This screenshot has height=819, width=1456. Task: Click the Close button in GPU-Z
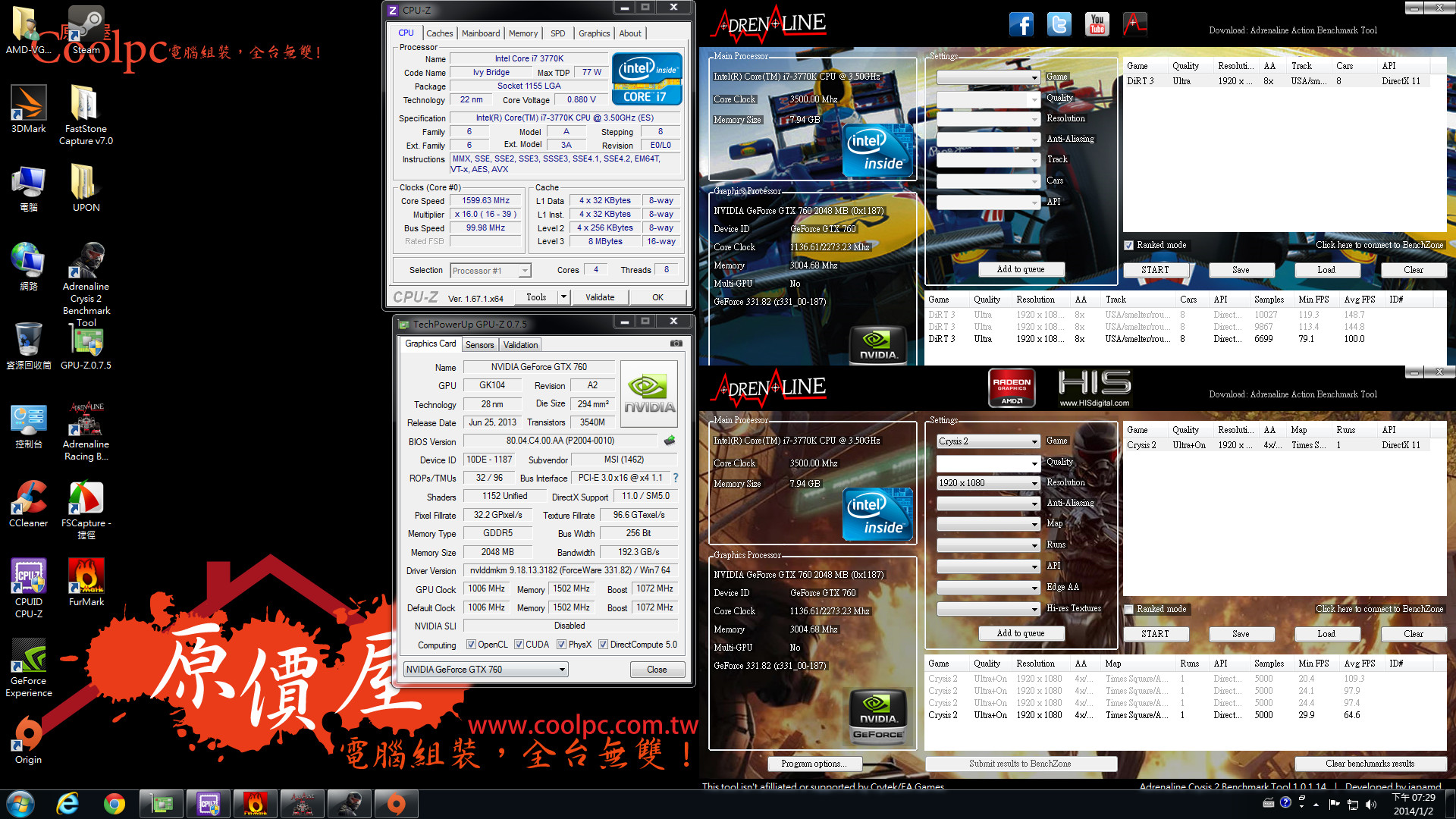click(657, 670)
